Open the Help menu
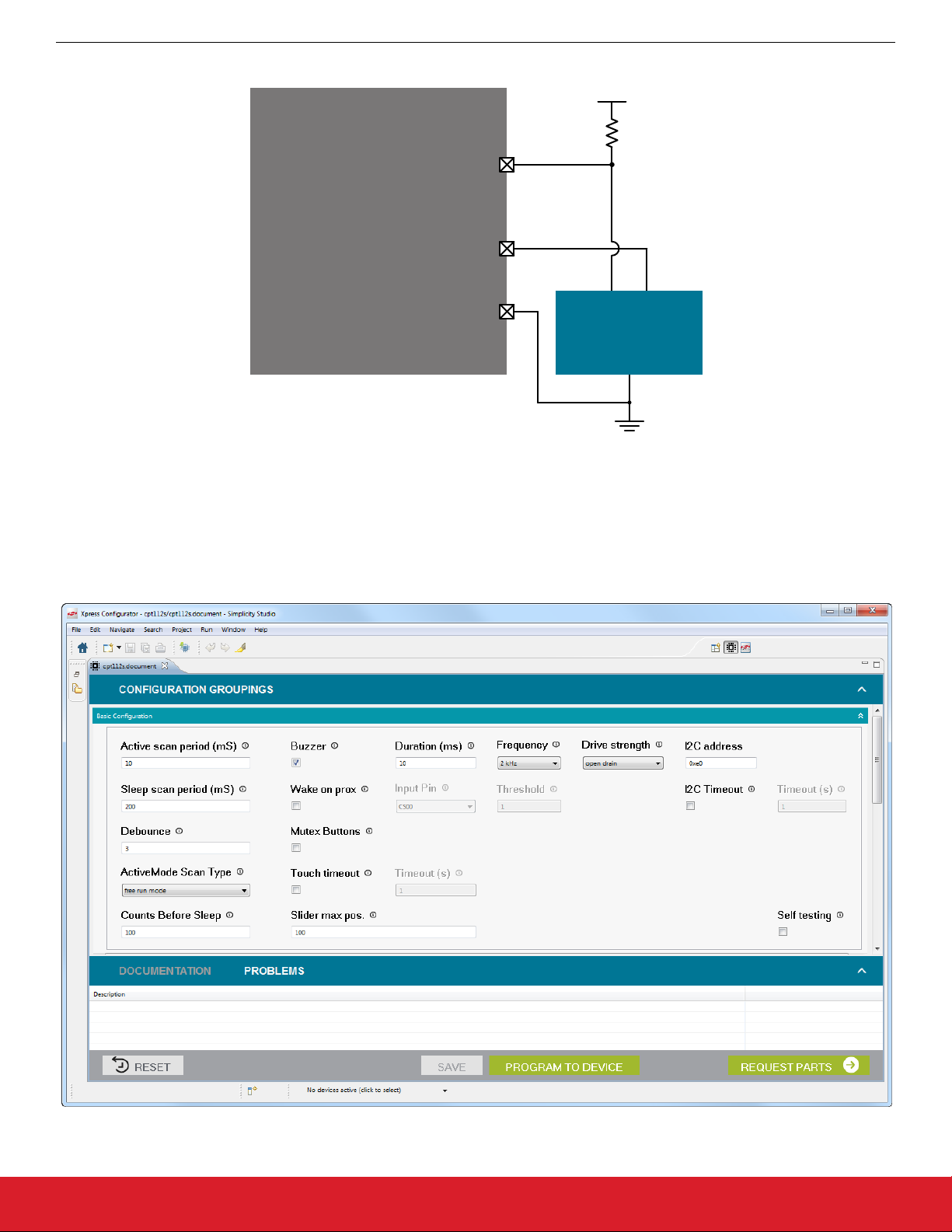Image resolution: width=952 pixels, height=1232 pixels. (x=261, y=630)
